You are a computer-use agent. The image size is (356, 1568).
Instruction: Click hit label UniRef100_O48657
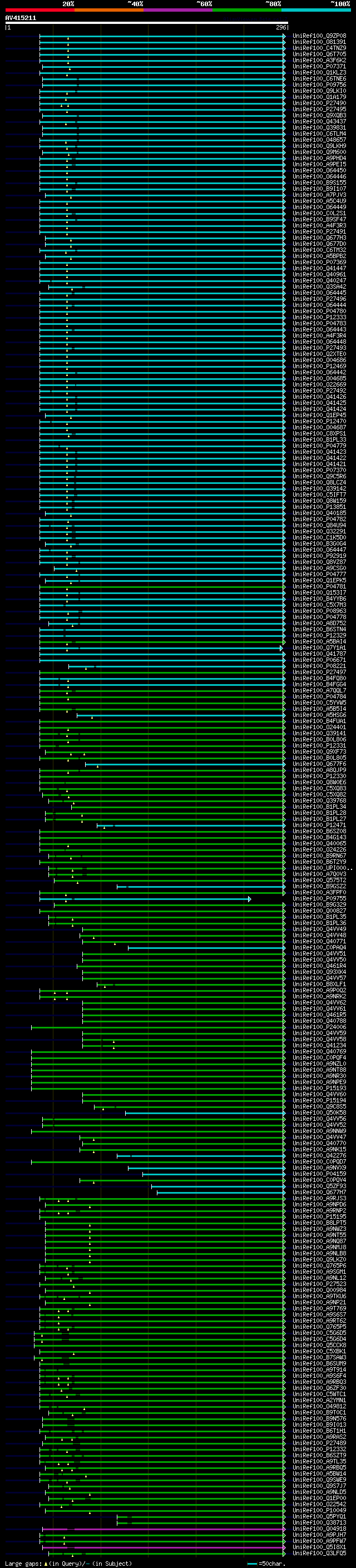(x=319, y=140)
